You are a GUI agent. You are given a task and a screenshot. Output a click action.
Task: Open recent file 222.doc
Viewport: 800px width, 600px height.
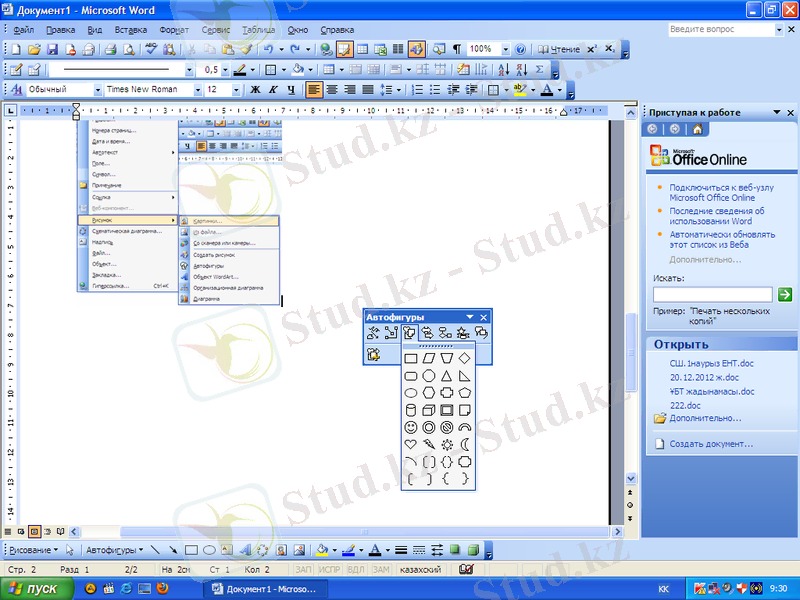click(684, 405)
